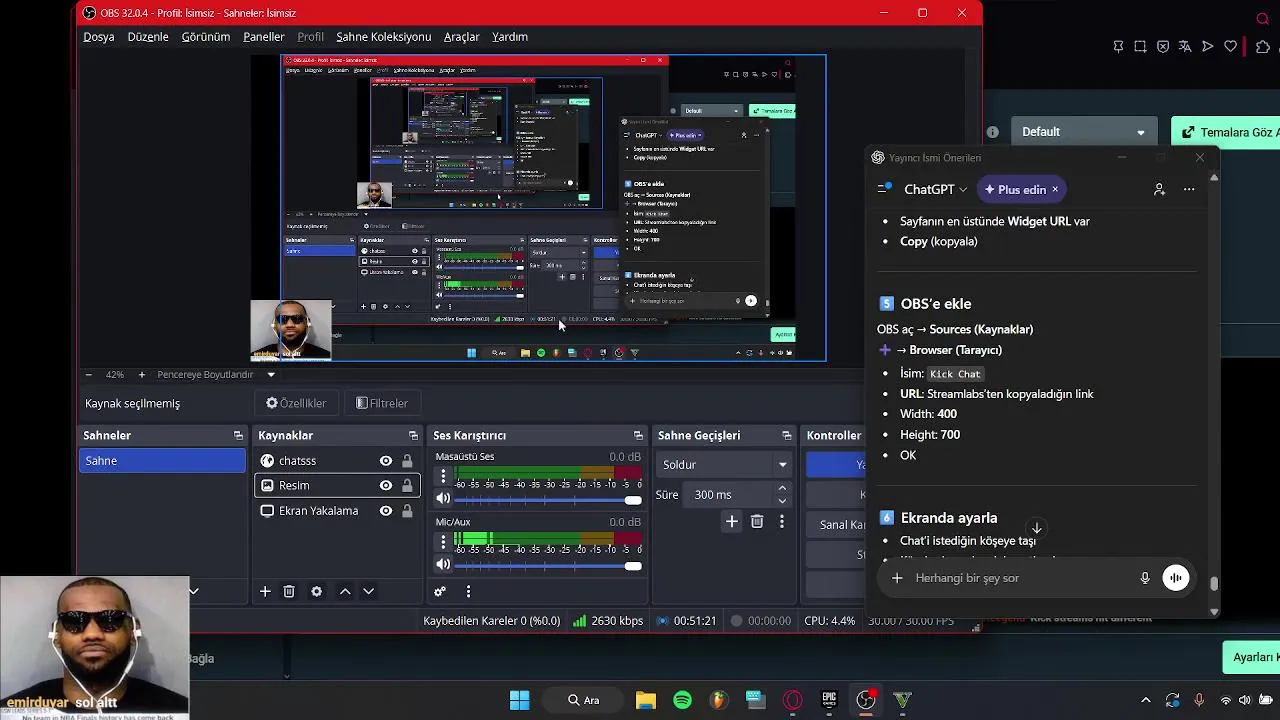Open audio mixer three-dot menu at bottom
The width and height of the screenshot is (1280, 720).
pos(468,591)
